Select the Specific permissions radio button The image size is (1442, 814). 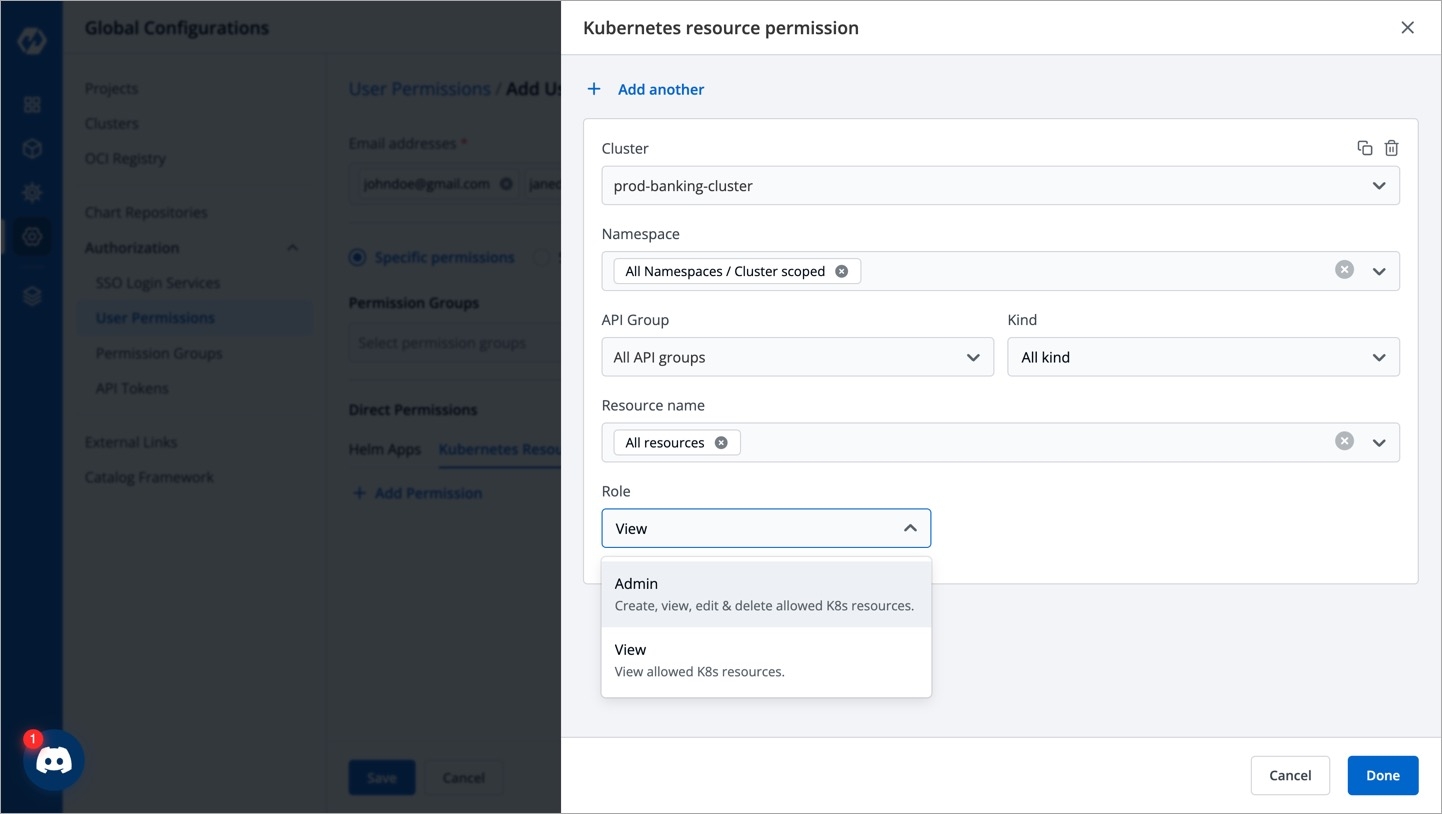(357, 258)
